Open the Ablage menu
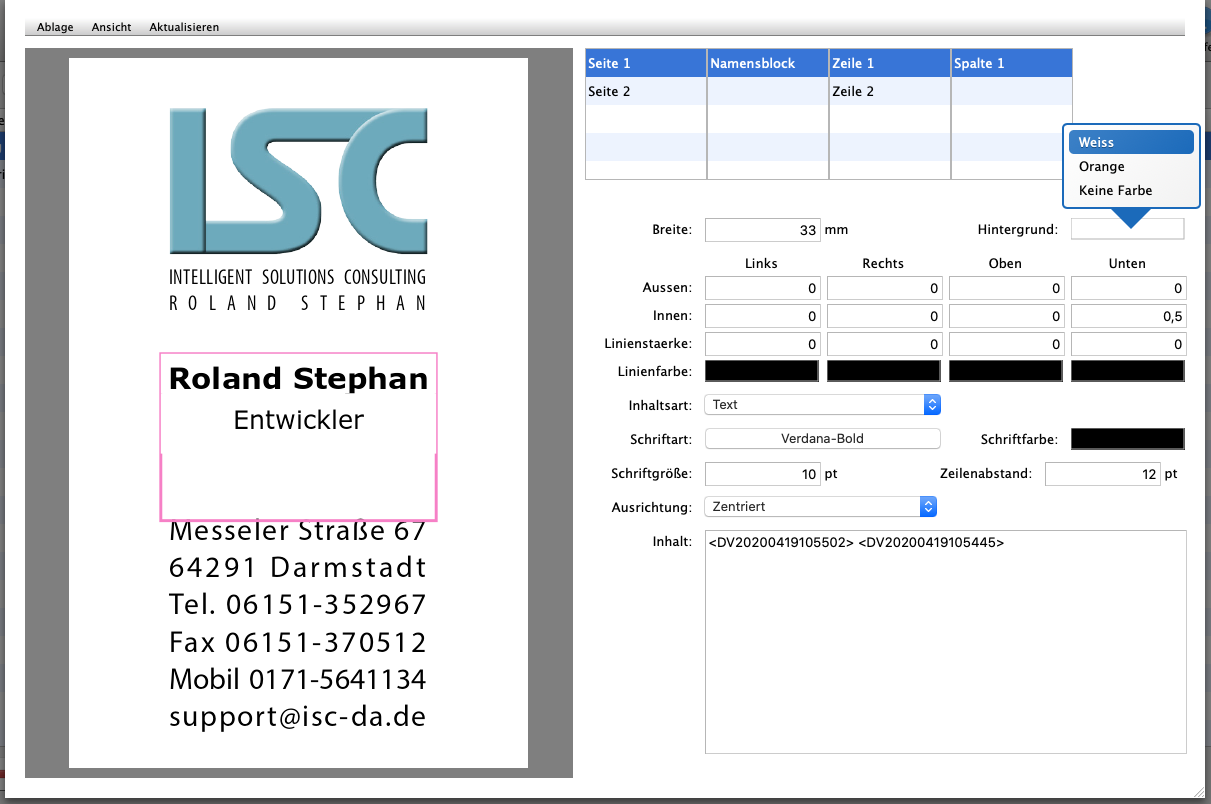The image size is (1211, 804). [55, 27]
